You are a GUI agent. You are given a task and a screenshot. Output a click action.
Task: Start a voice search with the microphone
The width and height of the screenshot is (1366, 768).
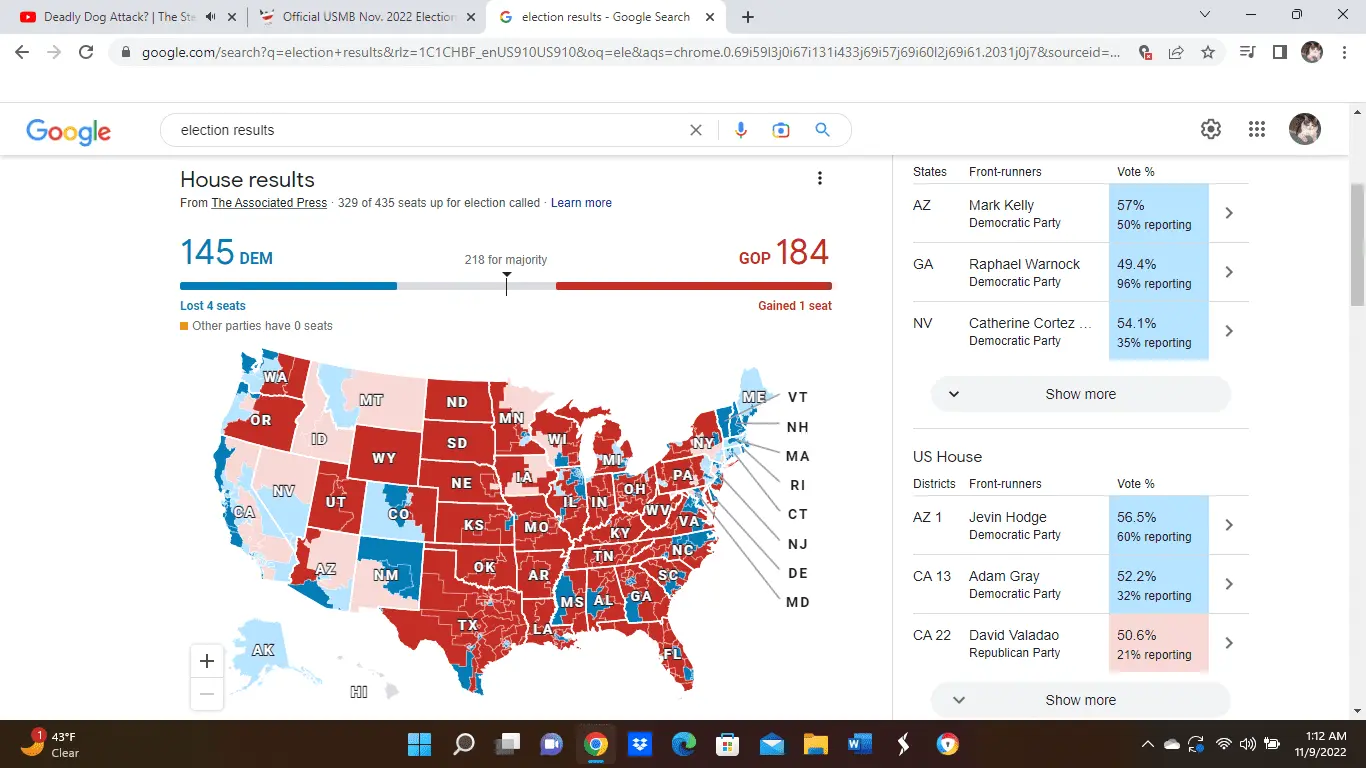[741, 130]
